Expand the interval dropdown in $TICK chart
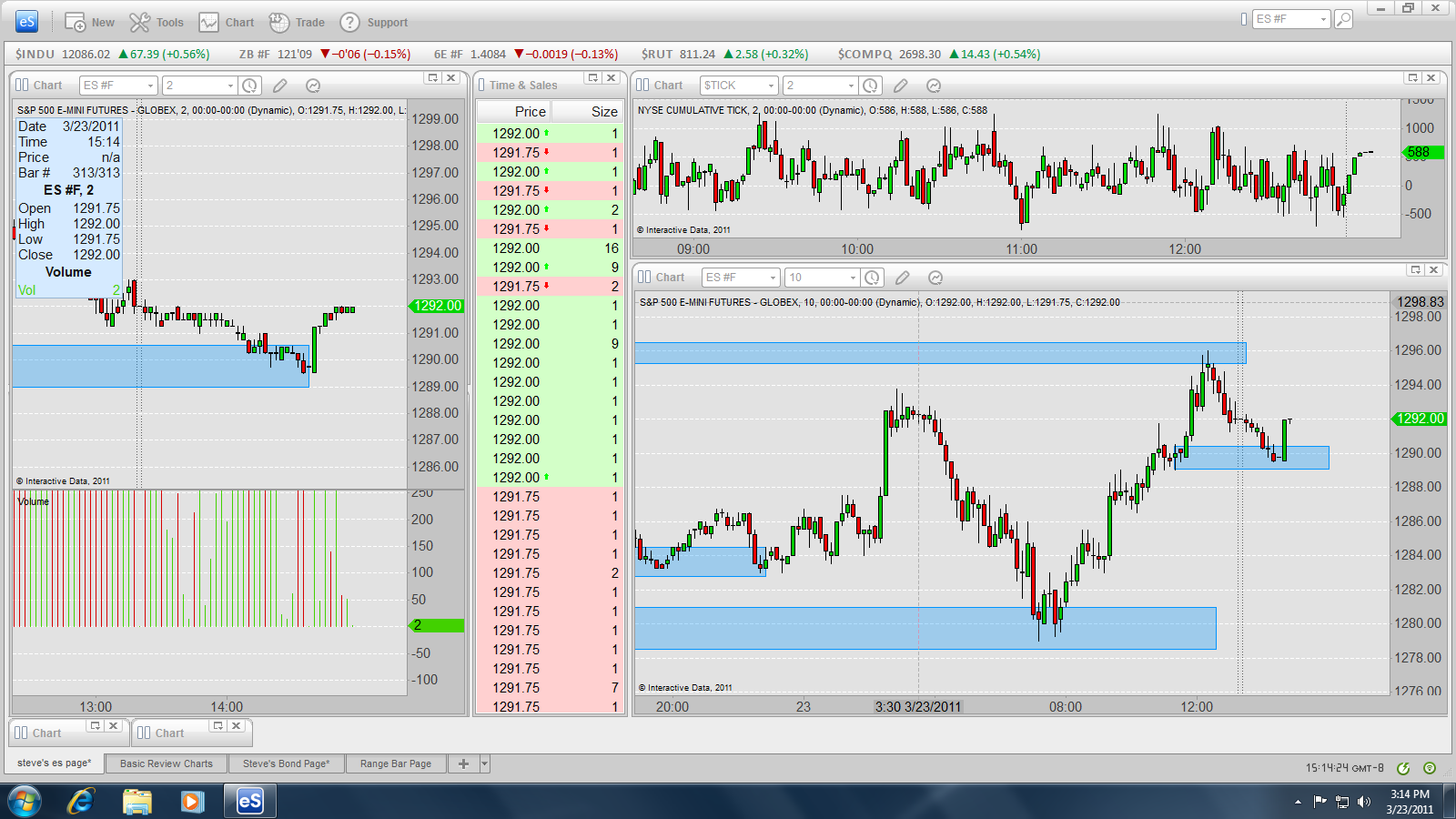1456x819 pixels. pos(852,86)
